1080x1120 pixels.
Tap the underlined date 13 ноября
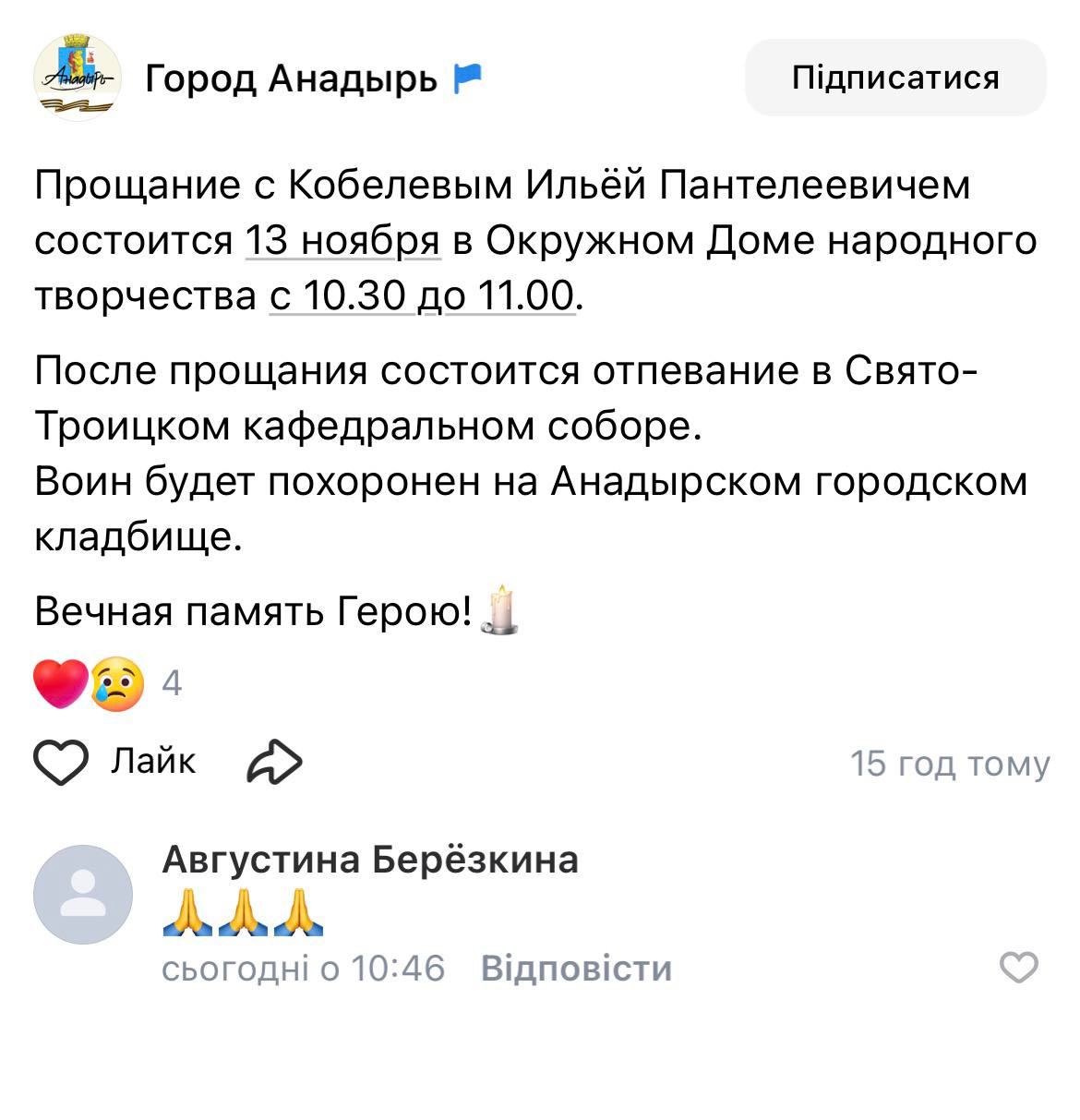pos(342,240)
